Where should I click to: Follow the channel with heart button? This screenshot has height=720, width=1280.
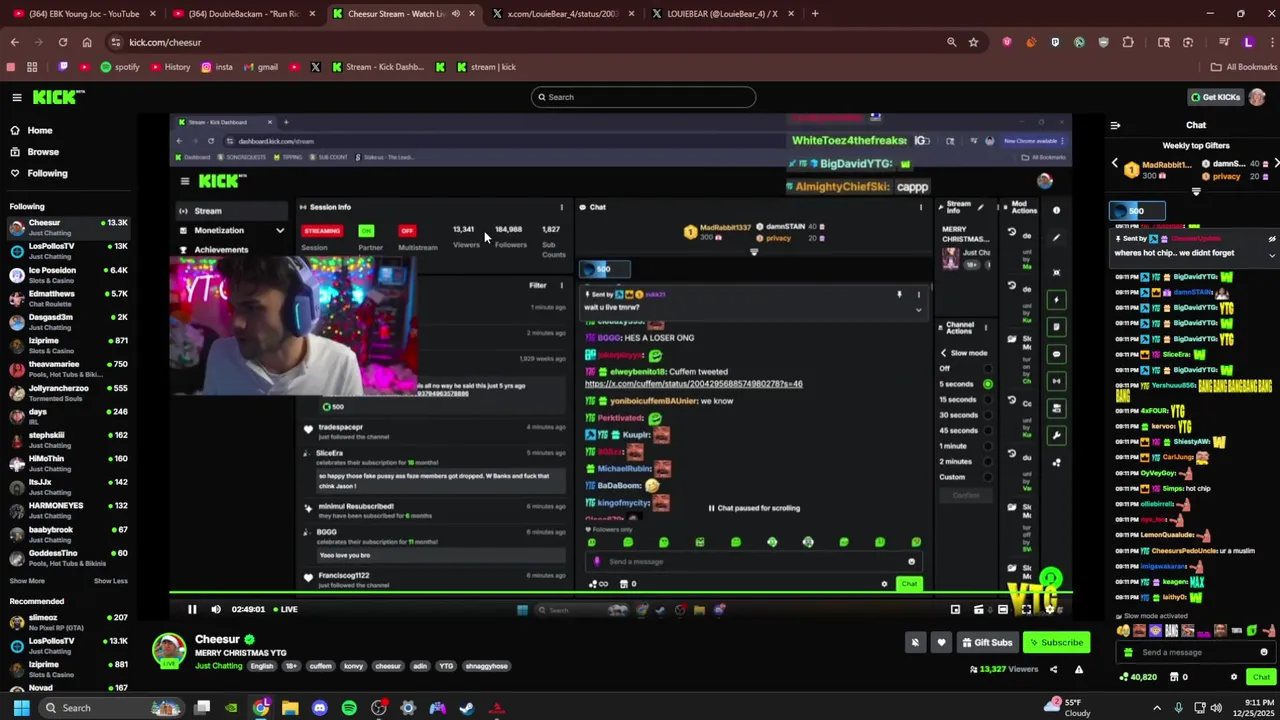(x=941, y=643)
